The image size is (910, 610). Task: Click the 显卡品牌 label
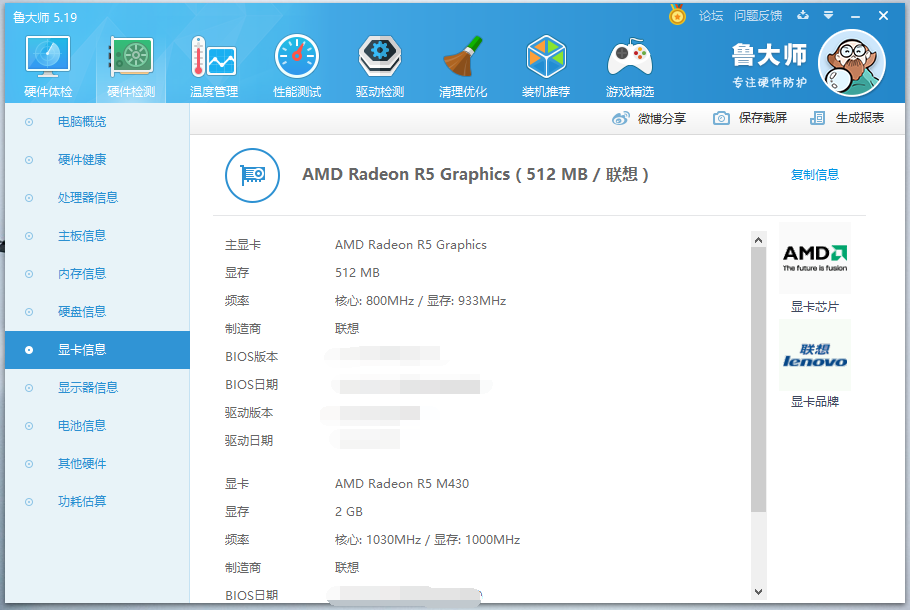point(815,402)
